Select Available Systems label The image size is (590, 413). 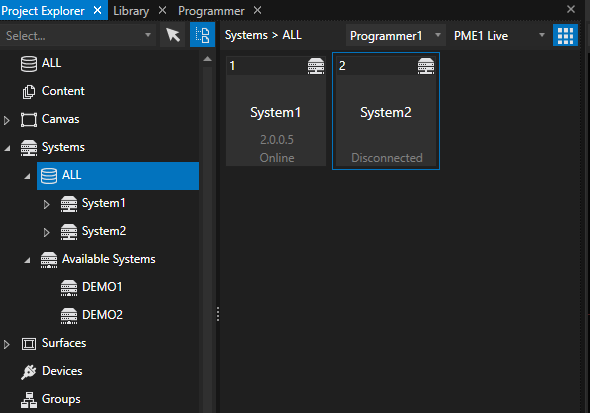point(108,259)
